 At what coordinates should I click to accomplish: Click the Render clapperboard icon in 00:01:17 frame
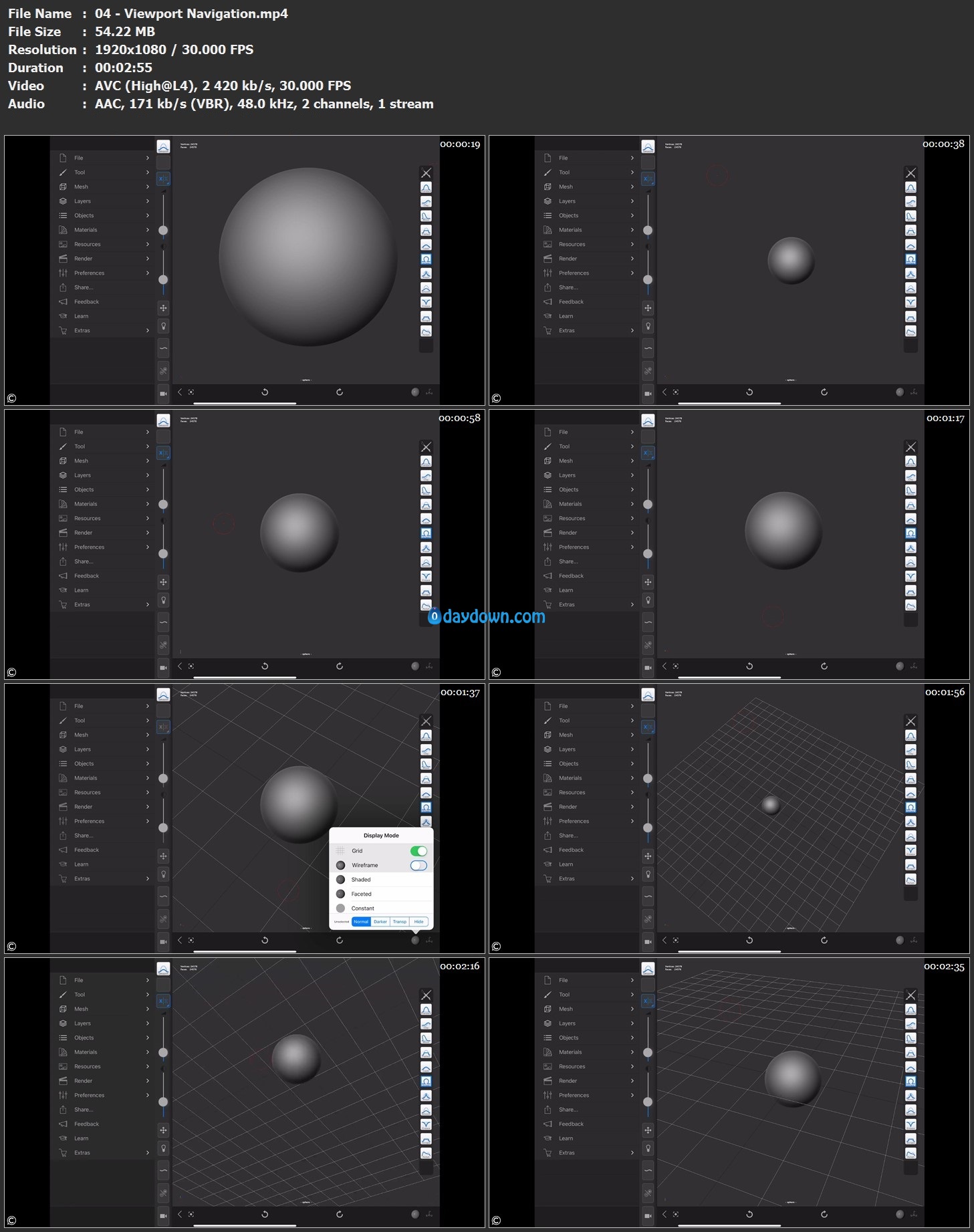click(547, 533)
